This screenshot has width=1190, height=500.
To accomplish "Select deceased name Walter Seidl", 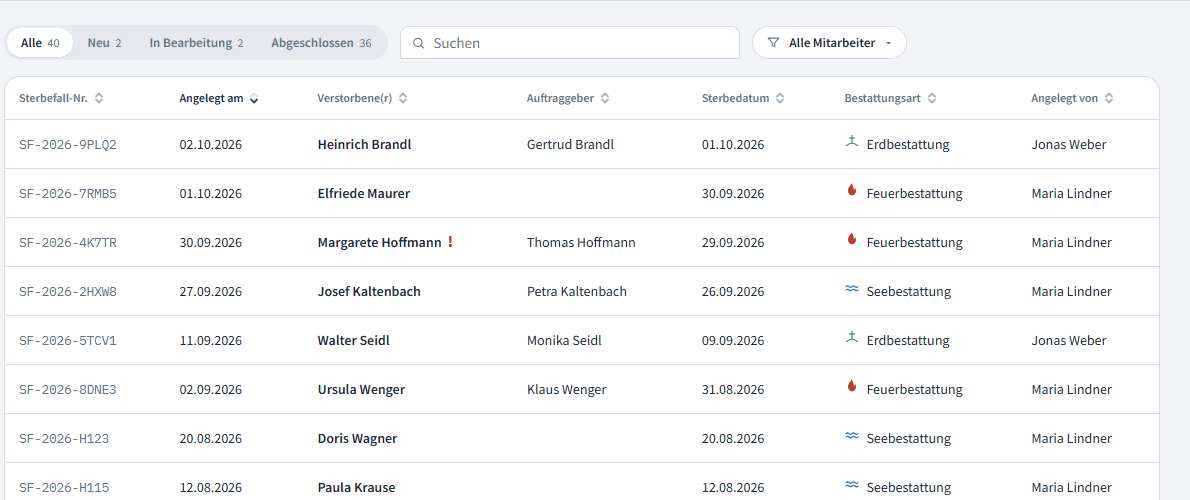I will tap(354, 341).
